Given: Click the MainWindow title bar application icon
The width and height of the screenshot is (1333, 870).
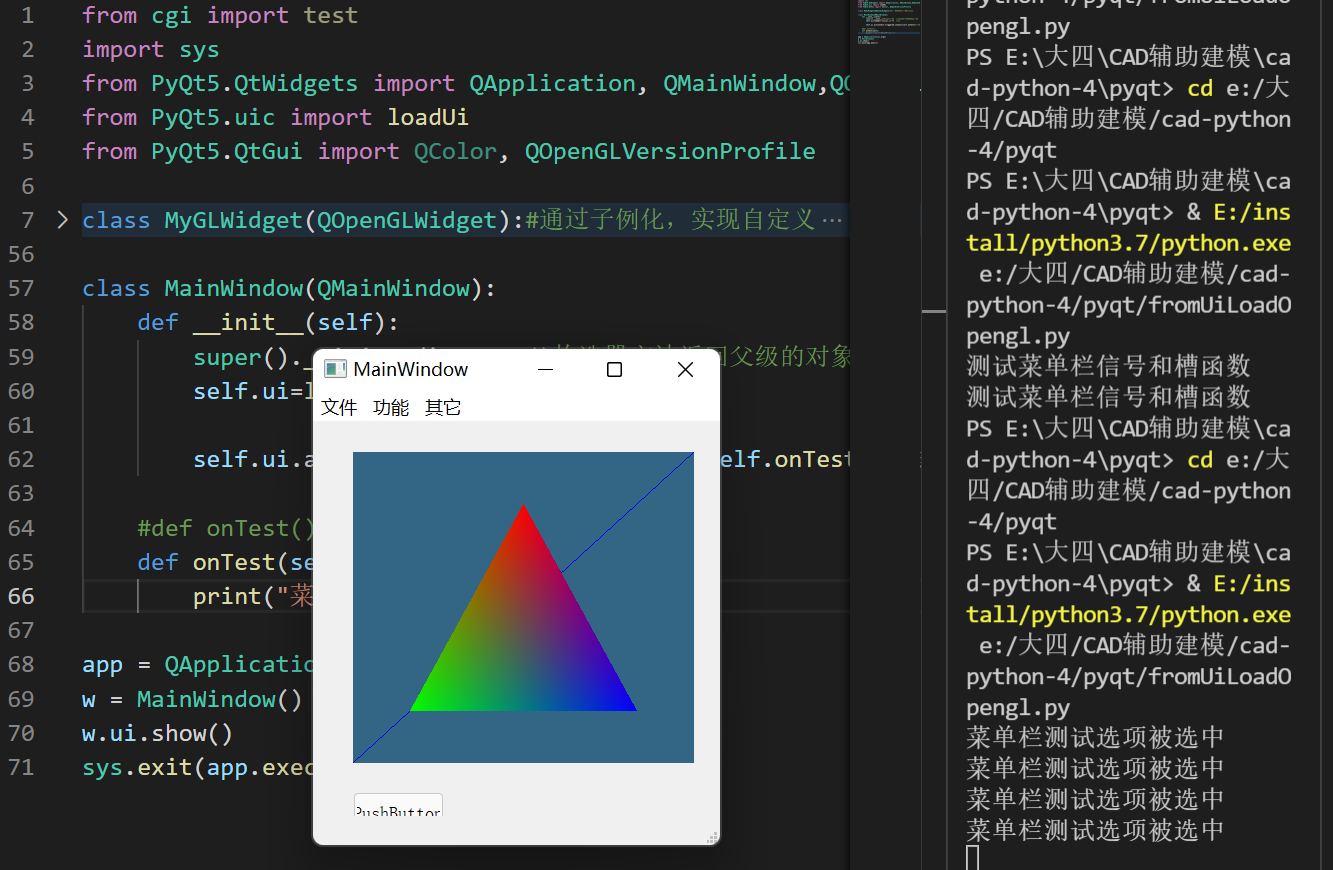Looking at the screenshot, I should [x=333, y=369].
